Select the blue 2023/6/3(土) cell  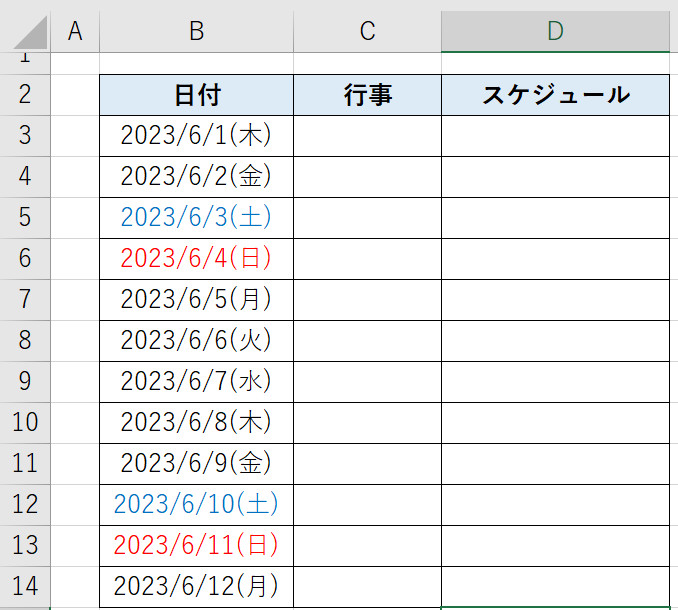(196, 218)
